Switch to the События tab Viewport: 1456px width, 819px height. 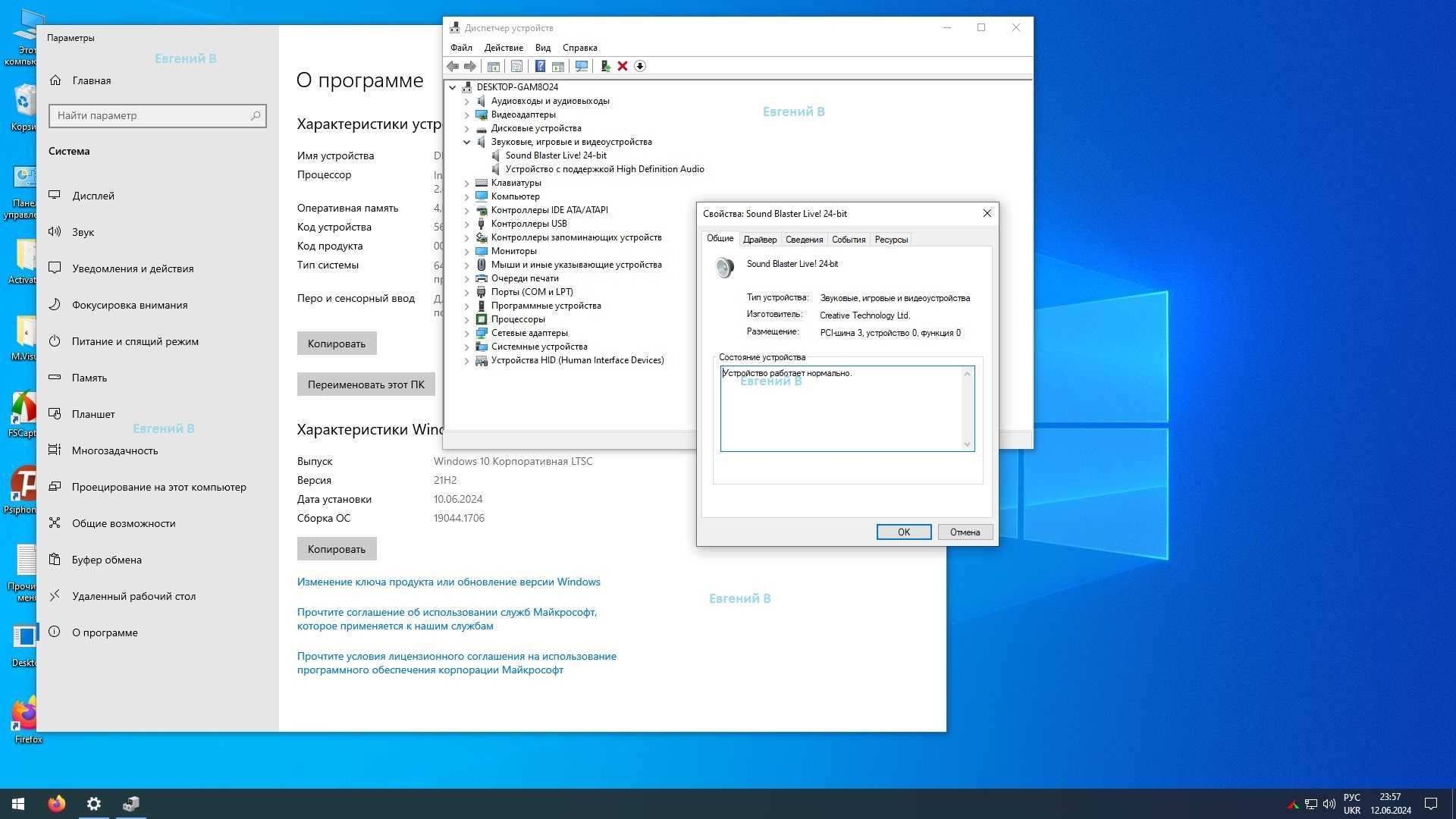point(849,240)
